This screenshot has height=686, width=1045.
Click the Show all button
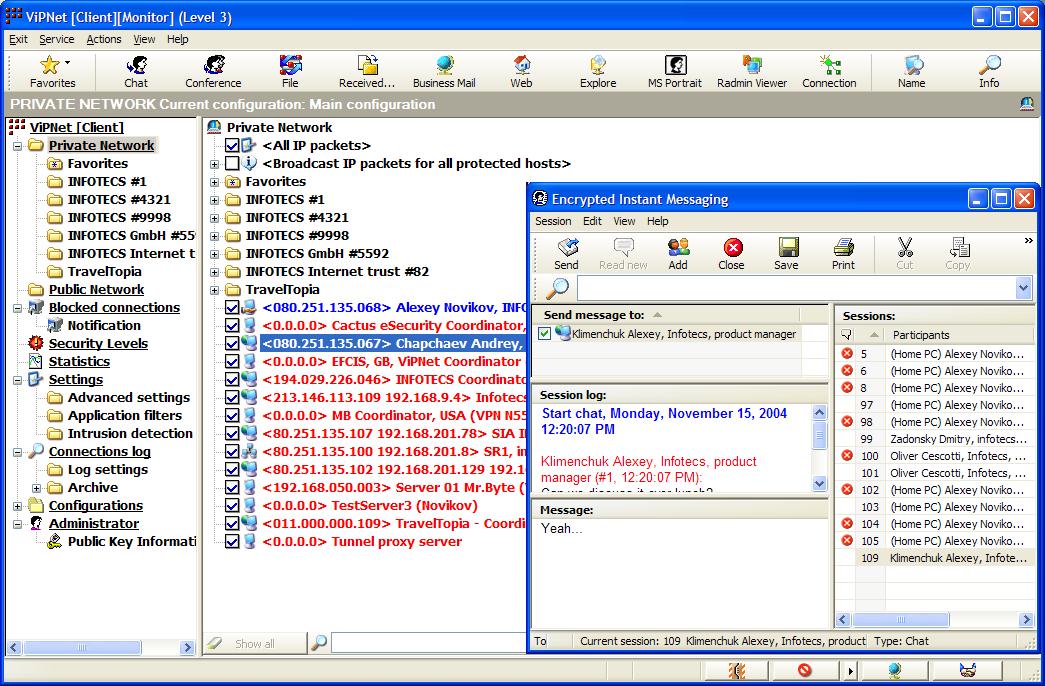click(255, 643)
